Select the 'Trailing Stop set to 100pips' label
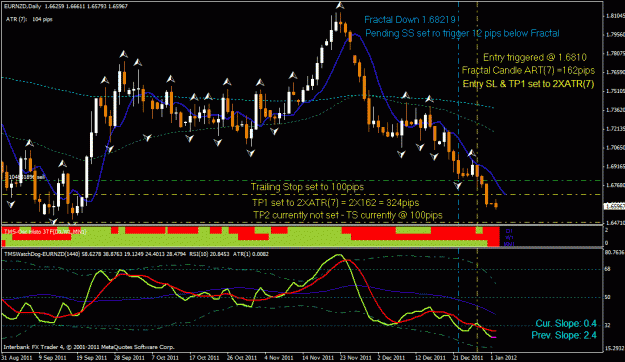 pyautogui.click(x=307, y=187)
